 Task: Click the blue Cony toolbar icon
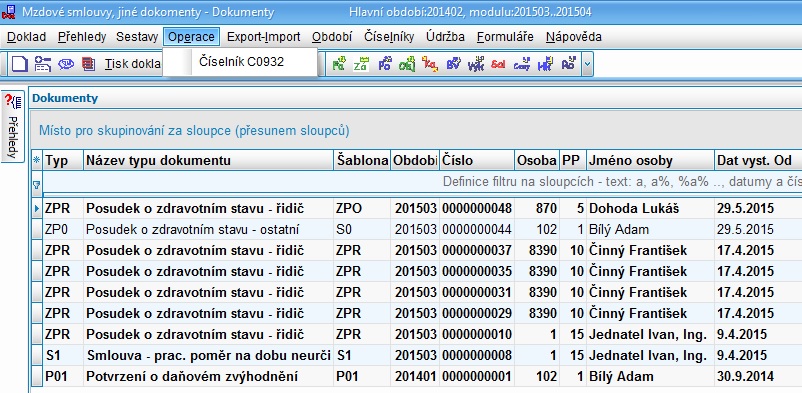point(522,64)
